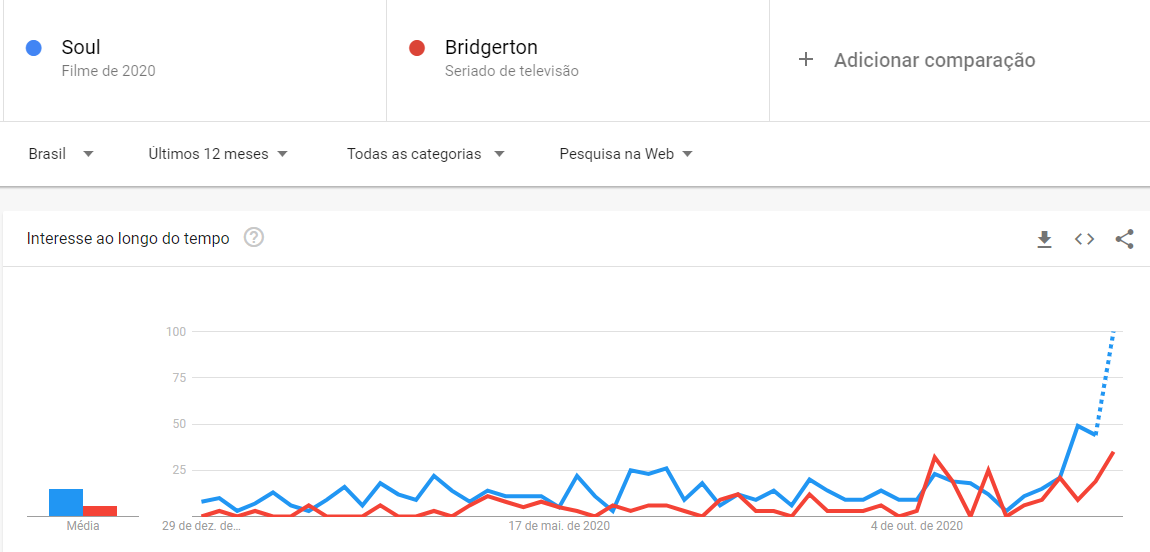Select the Bridgerton search term

point(491,47)
